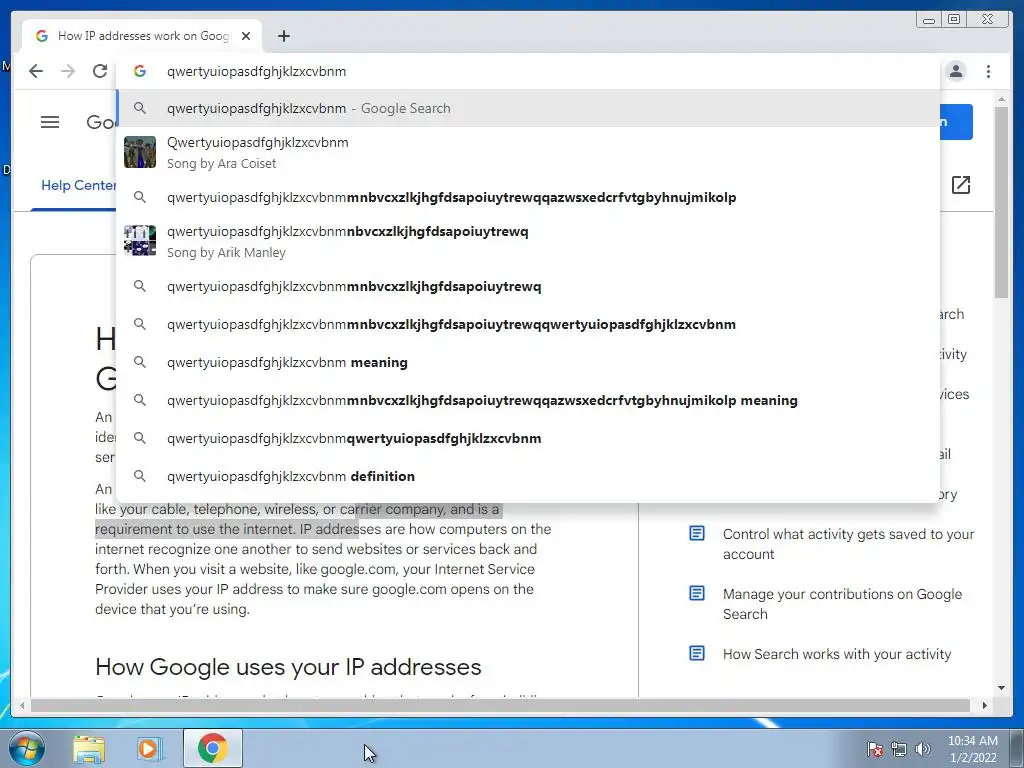Image resolution: width=1024 pixels, height=768 pixels.
Task: Select the 'Song by Ara Coiset' suggestion
Action: tap(528, 152)
